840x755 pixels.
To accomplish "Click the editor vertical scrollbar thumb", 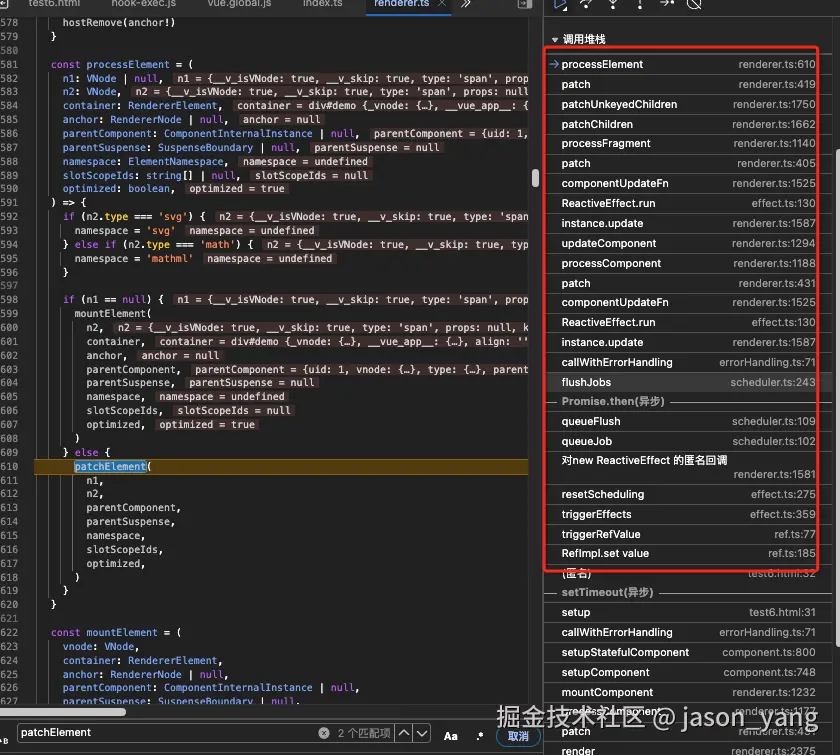I will (535, 178).
